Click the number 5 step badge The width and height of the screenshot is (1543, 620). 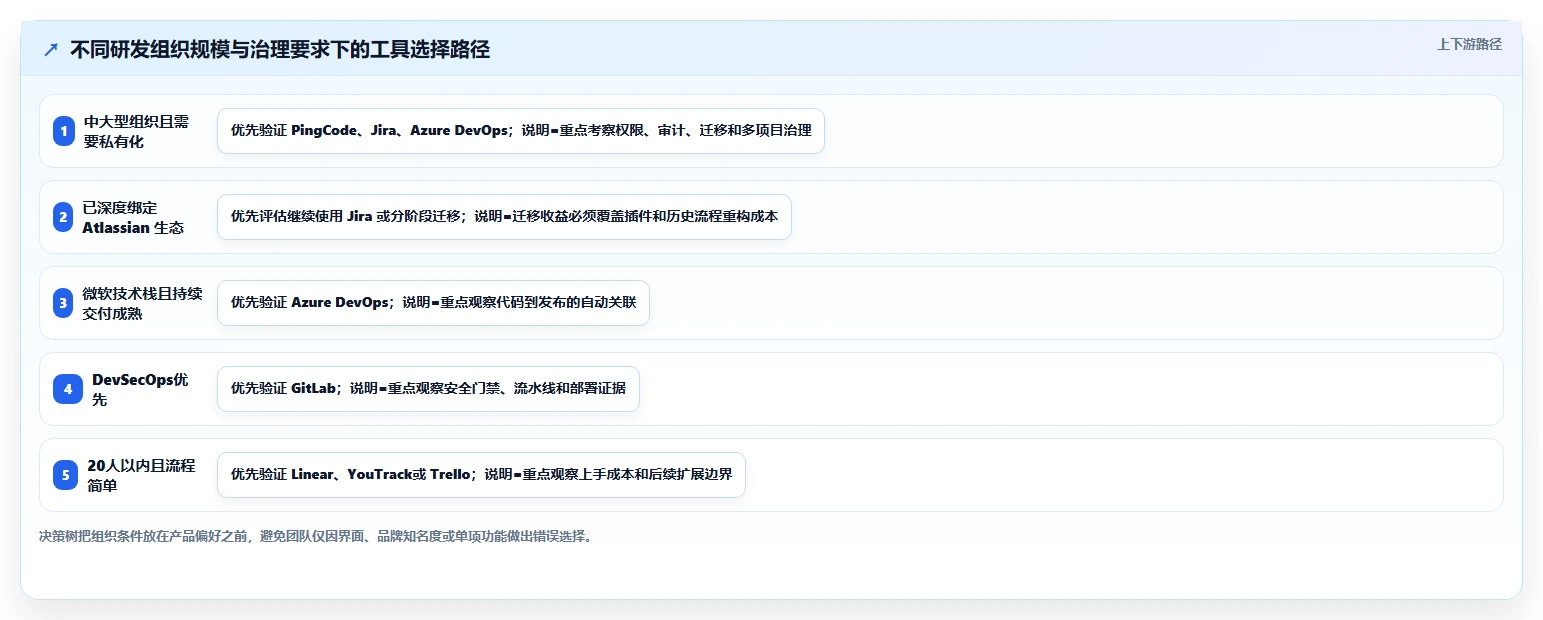coord(66,475)
